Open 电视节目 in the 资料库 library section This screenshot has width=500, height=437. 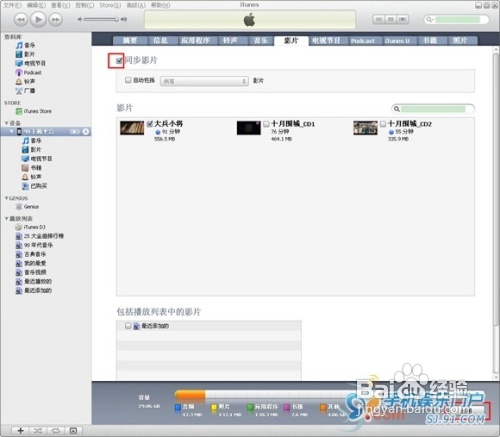(31, 63)
